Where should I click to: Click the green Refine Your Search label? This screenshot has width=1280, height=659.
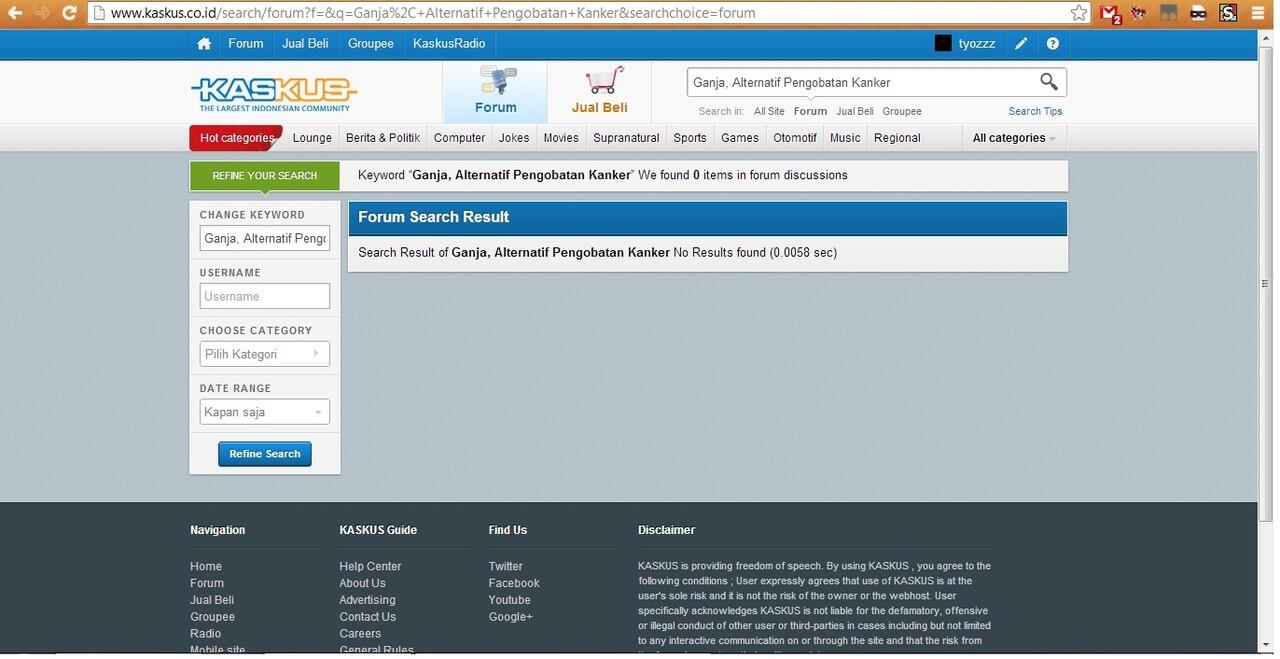click(265, 176)
